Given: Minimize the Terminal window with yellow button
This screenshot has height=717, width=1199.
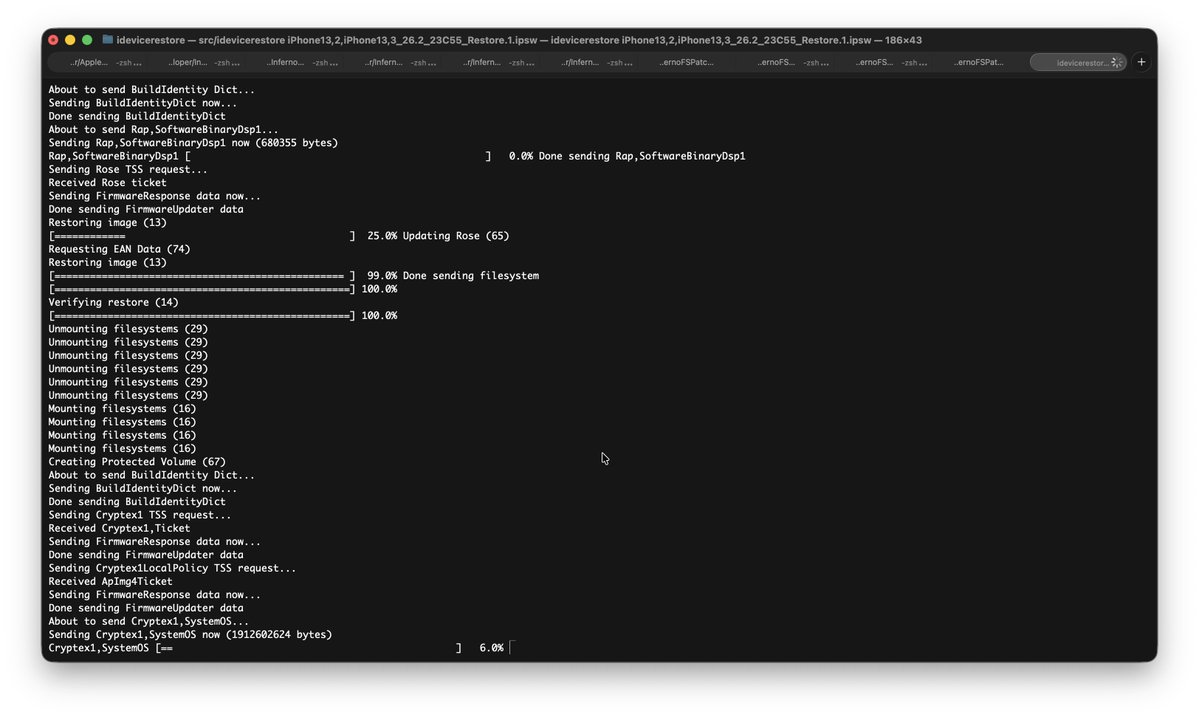Looking at the screenshot, I should [70, 40].
